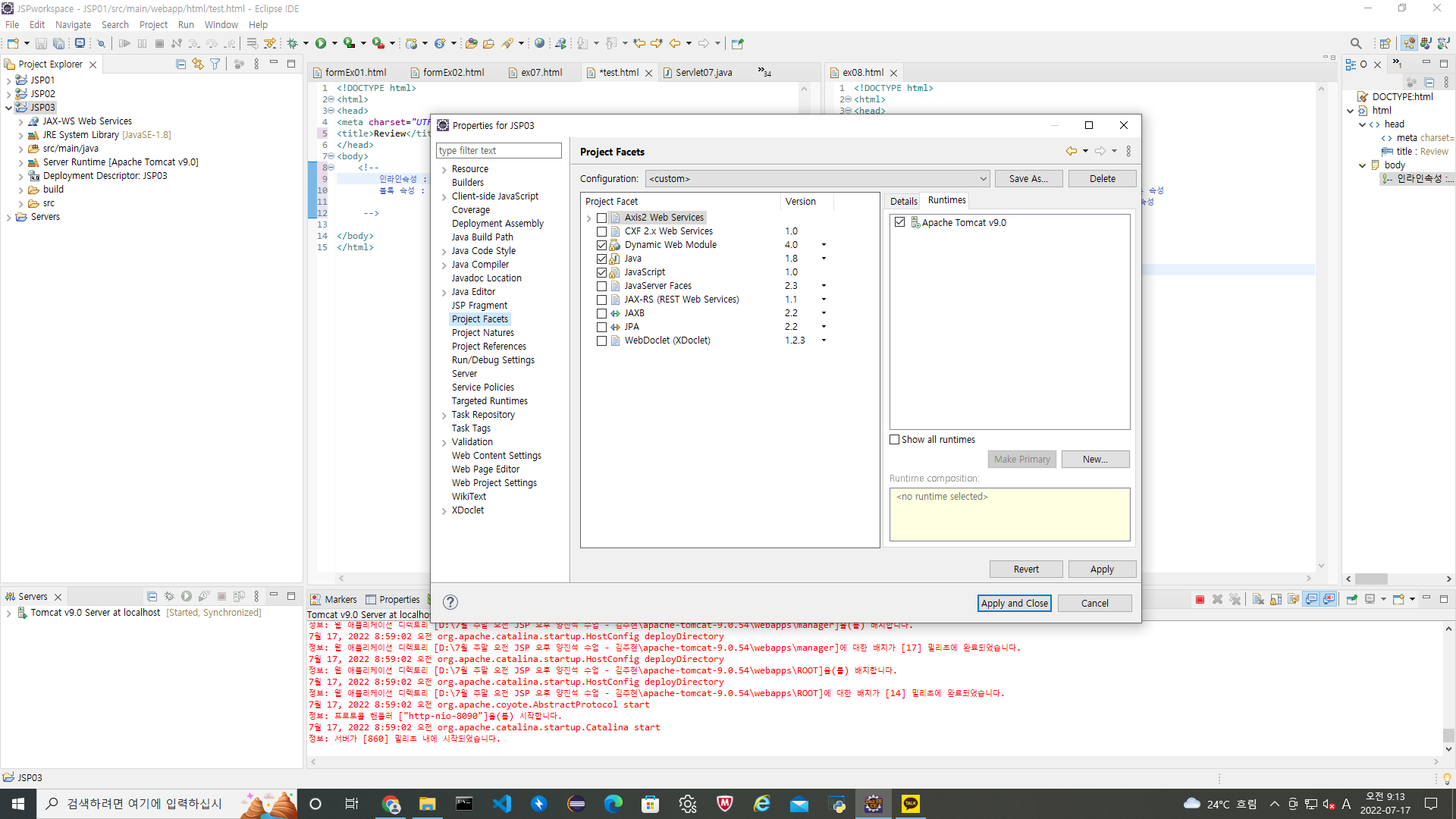This screenshot has height=819, width=1456.
Task: Switch to the Details tab
Action: tap(903, 201)
